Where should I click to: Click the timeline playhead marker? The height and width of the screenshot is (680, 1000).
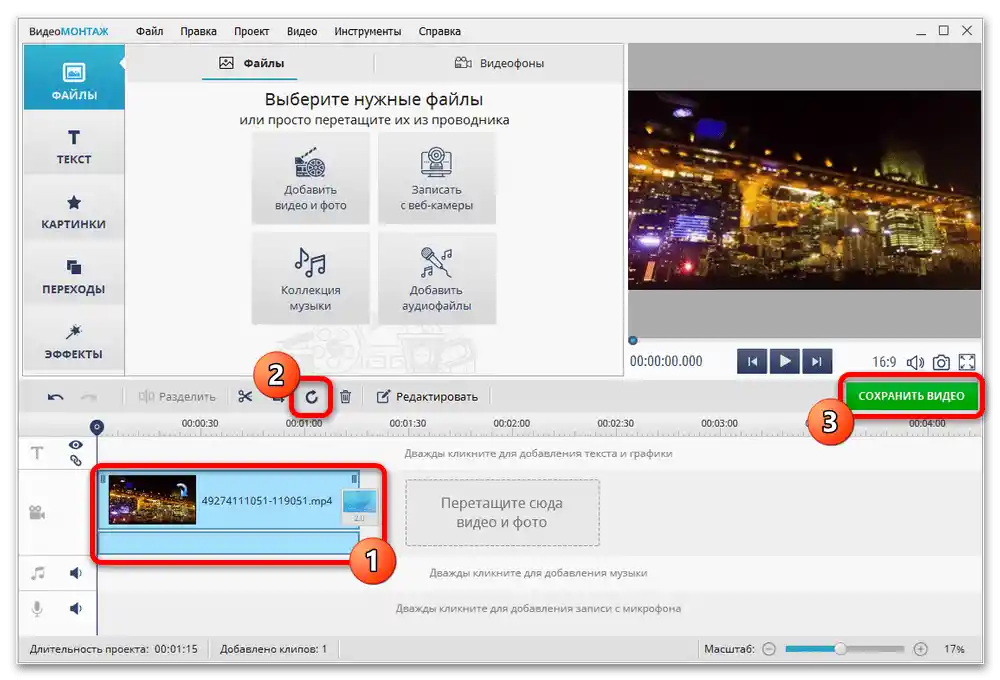pos(97,427)
